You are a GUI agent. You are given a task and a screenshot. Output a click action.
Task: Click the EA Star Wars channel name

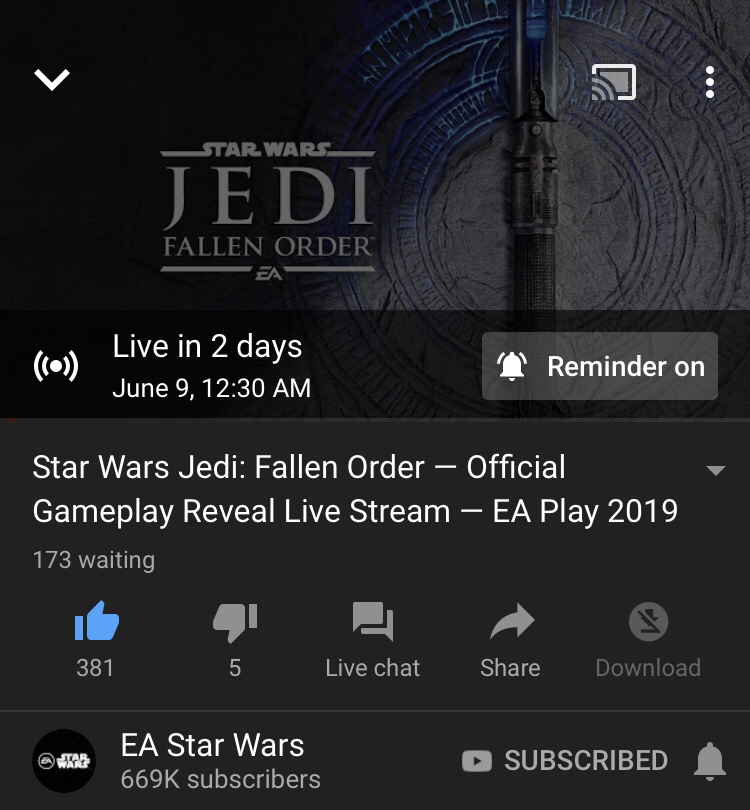tap(212, 745)
